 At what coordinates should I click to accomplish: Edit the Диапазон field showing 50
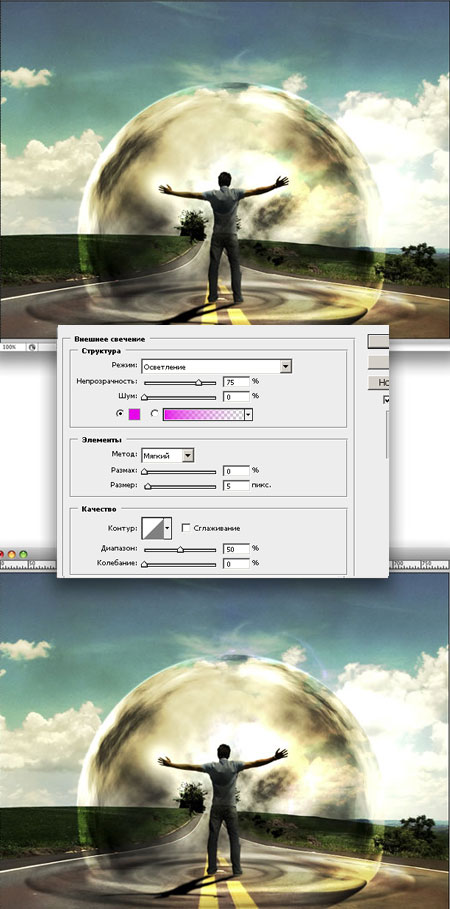pos(236,548)
